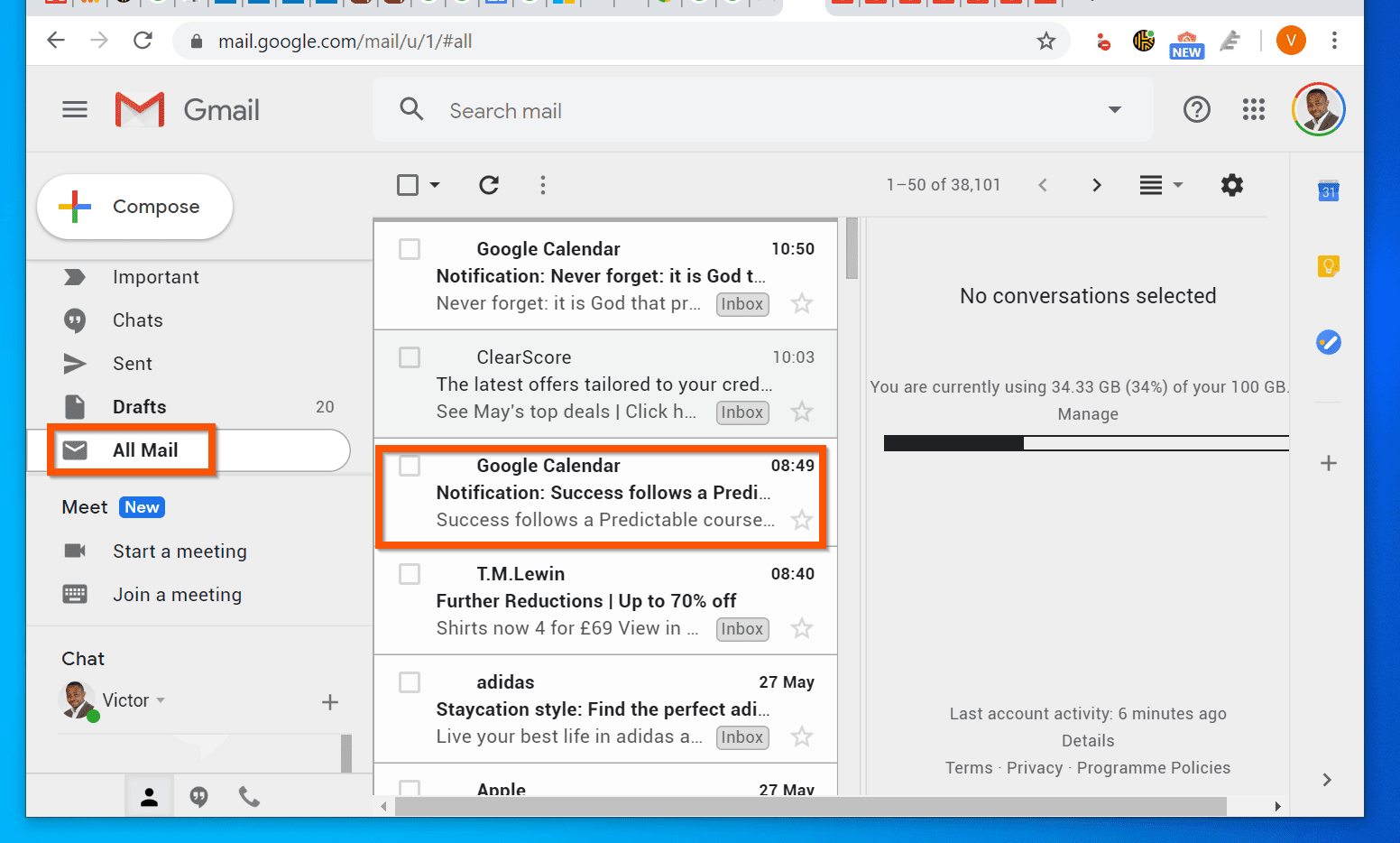Open Google Keep from the right sidebar

(x=1328, y=266)
